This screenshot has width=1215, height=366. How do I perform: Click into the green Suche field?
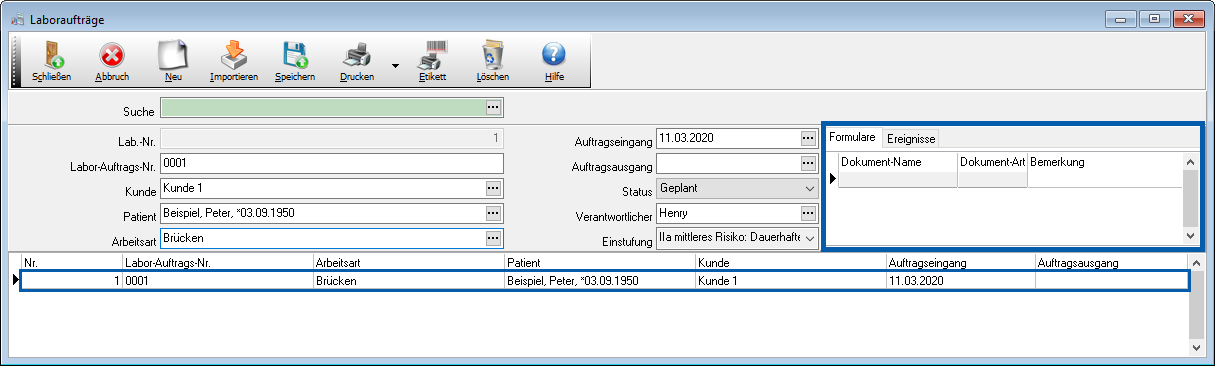(322, 107)
